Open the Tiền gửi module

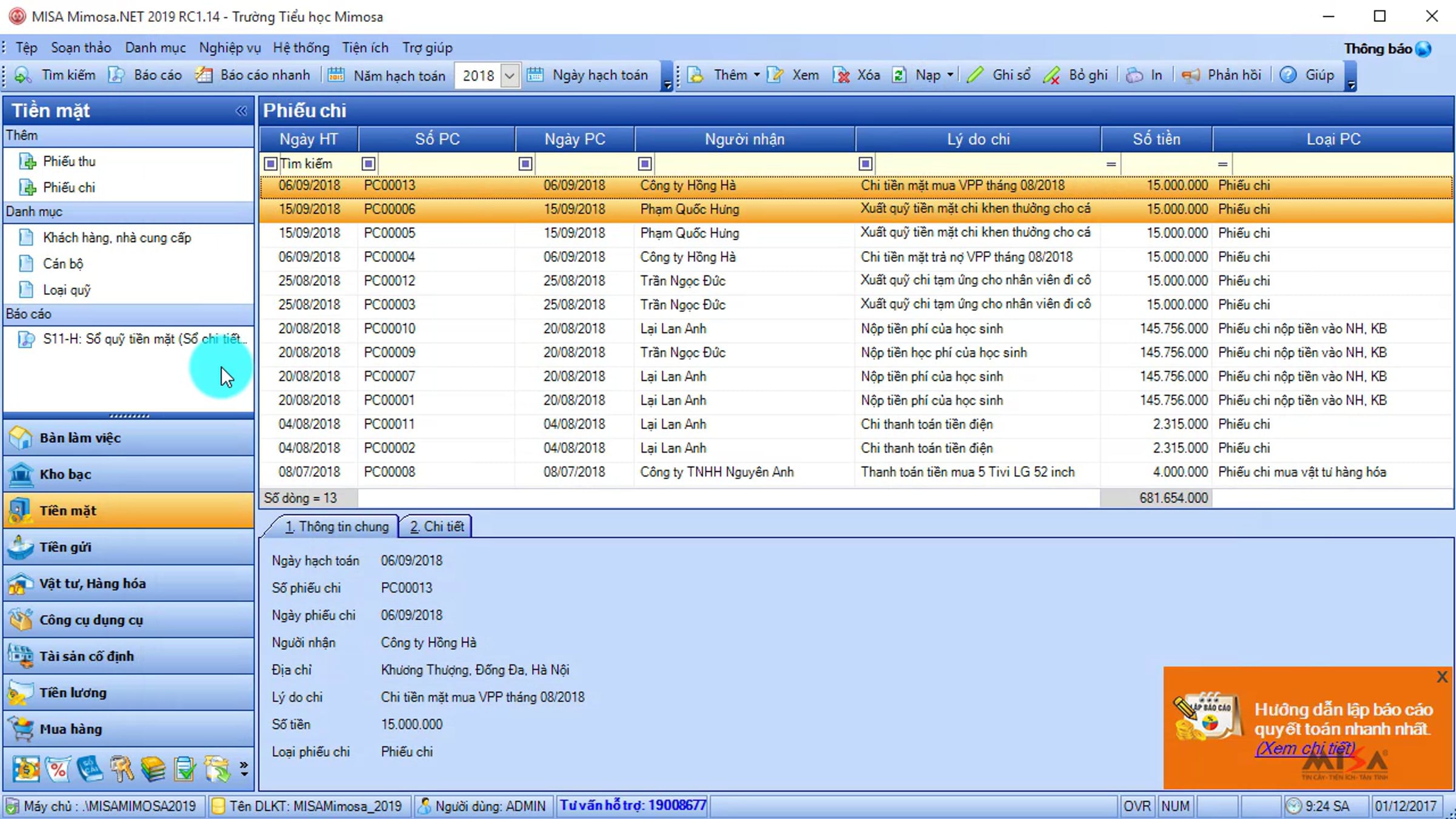pos(129,547)
